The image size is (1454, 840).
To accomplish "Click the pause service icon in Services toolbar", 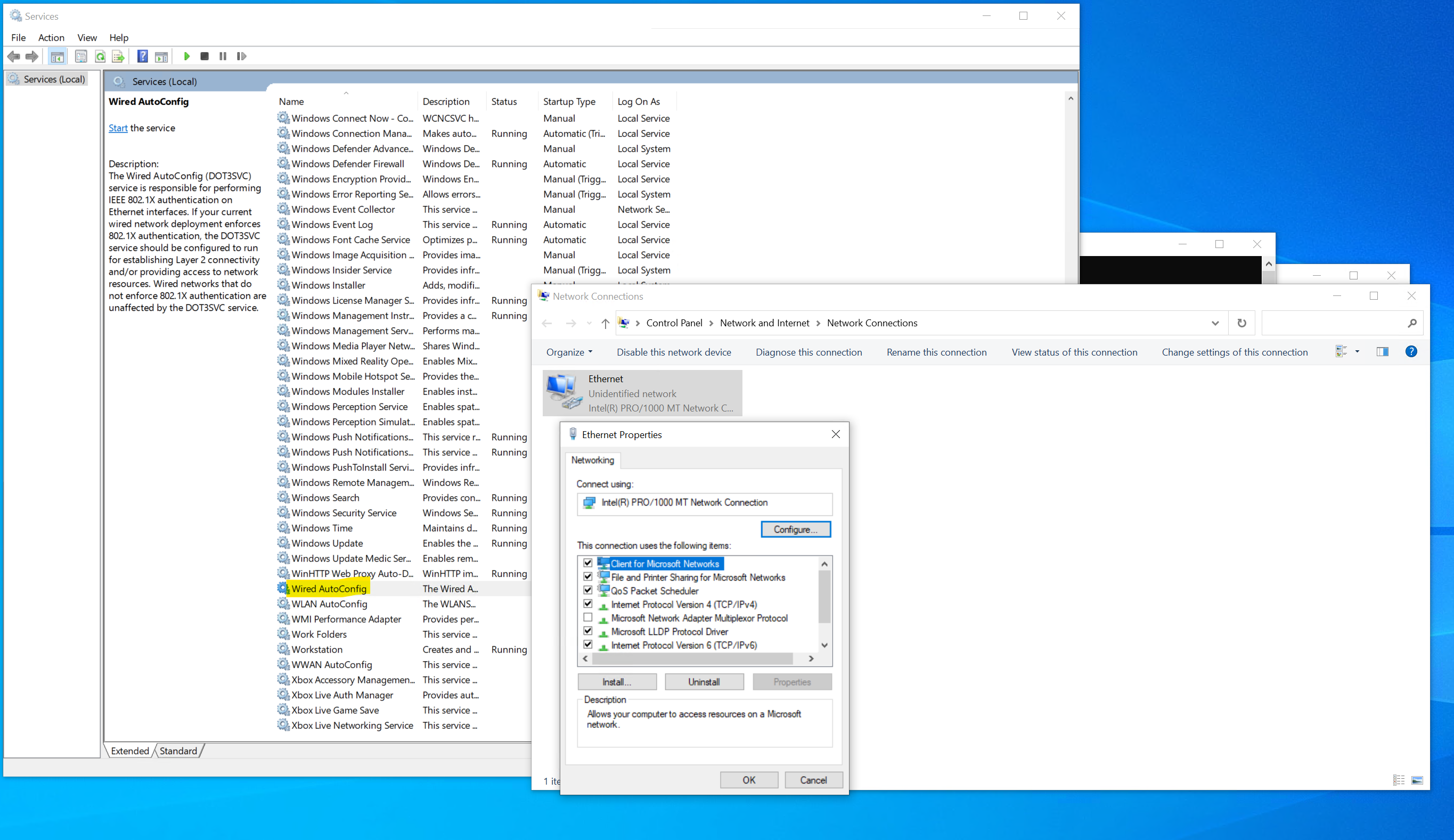I will click(x=223, y=56).
